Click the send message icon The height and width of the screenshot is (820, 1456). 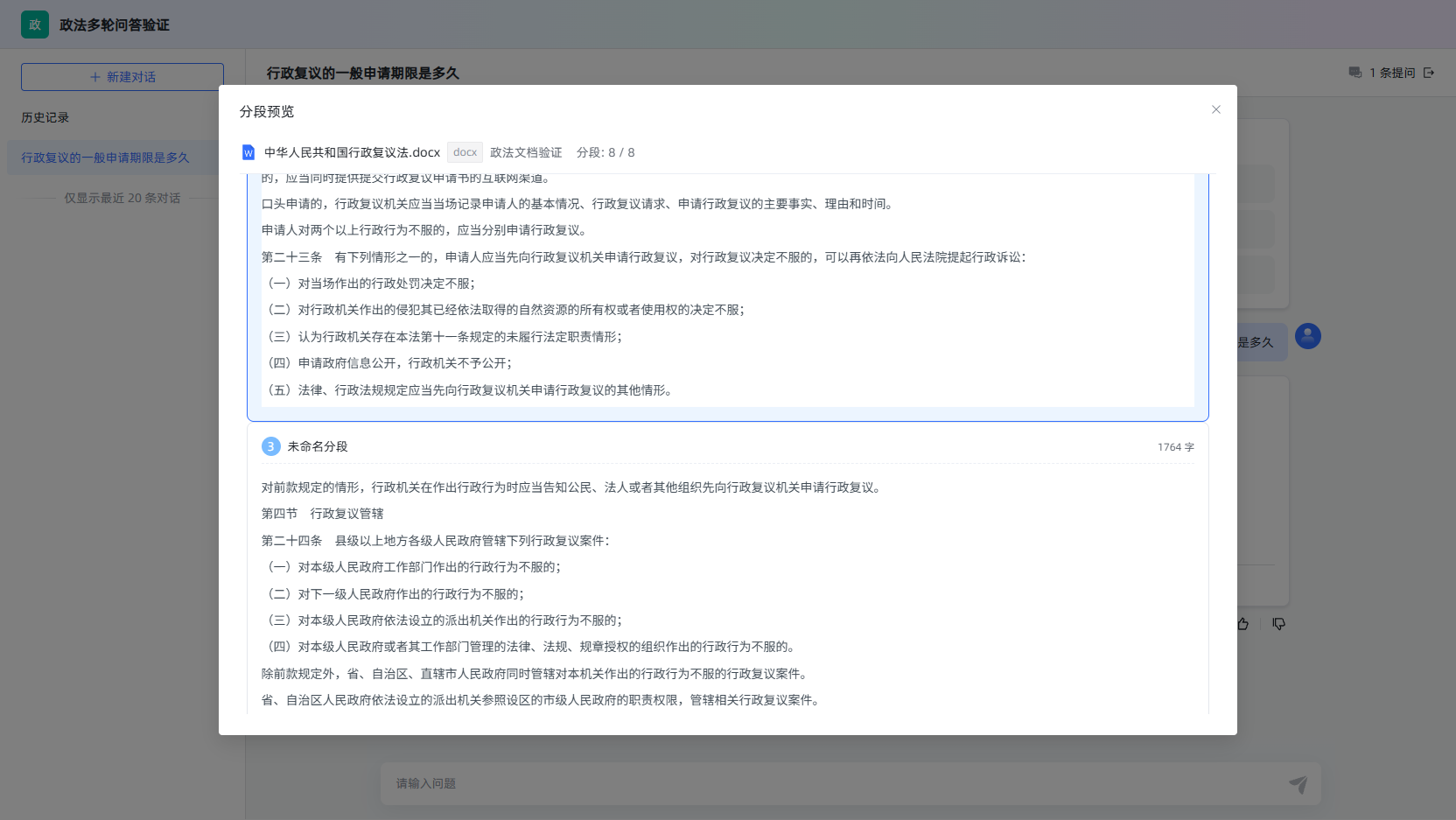(1298, 784)
